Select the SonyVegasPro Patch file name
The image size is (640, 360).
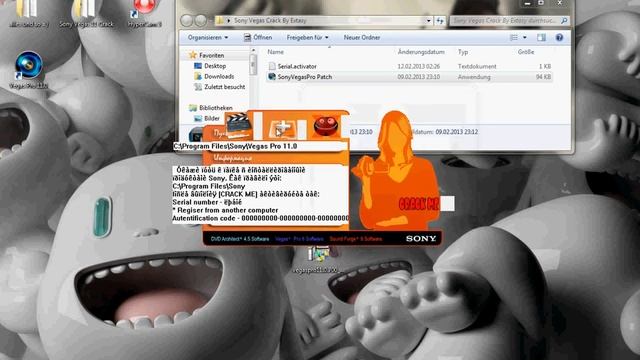(305, 77)
